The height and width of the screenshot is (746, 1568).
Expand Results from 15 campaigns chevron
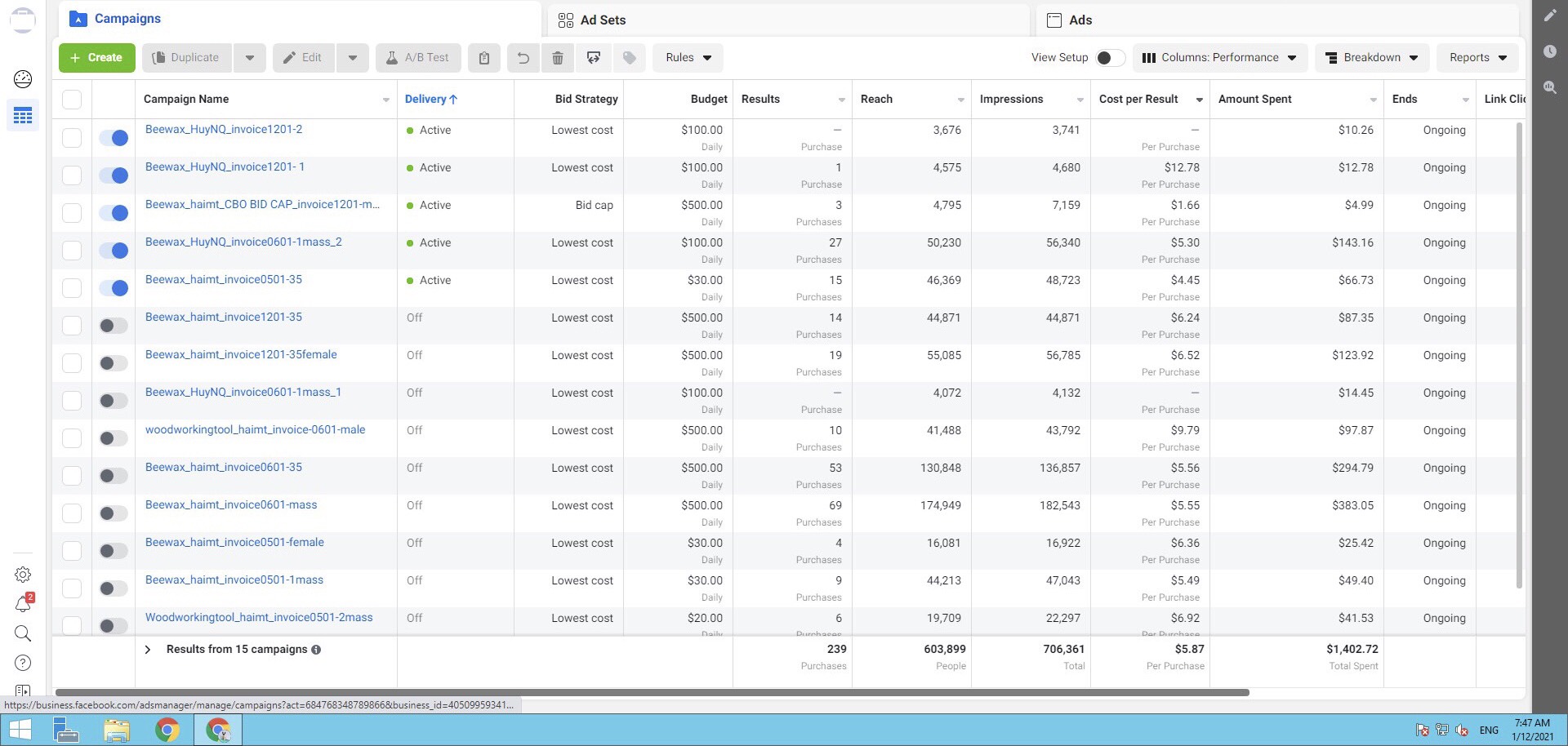(x=148, y=650)
